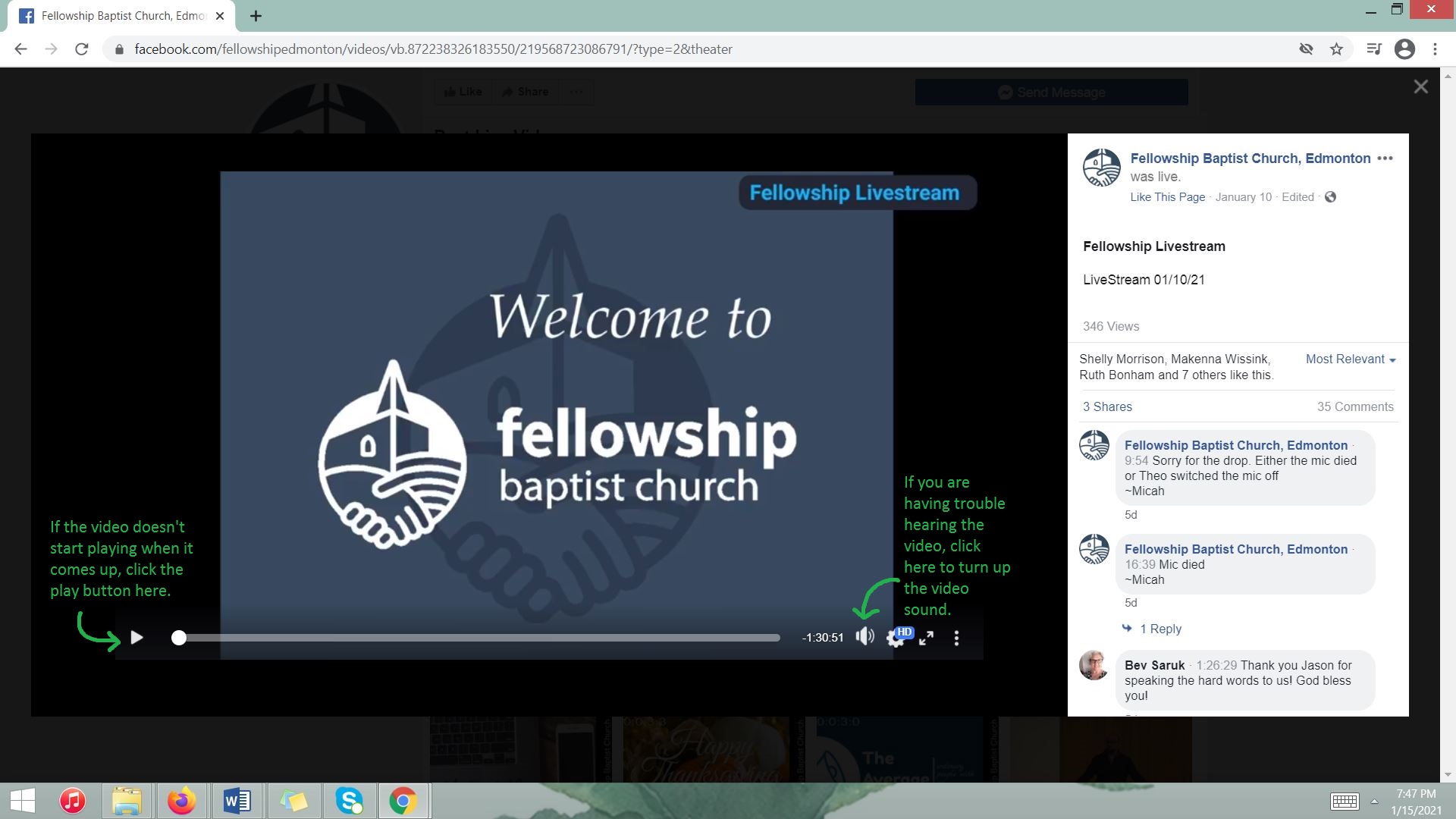Open File Explorer from the taskbar
The image size is (1456, 819).
(127, 801)
